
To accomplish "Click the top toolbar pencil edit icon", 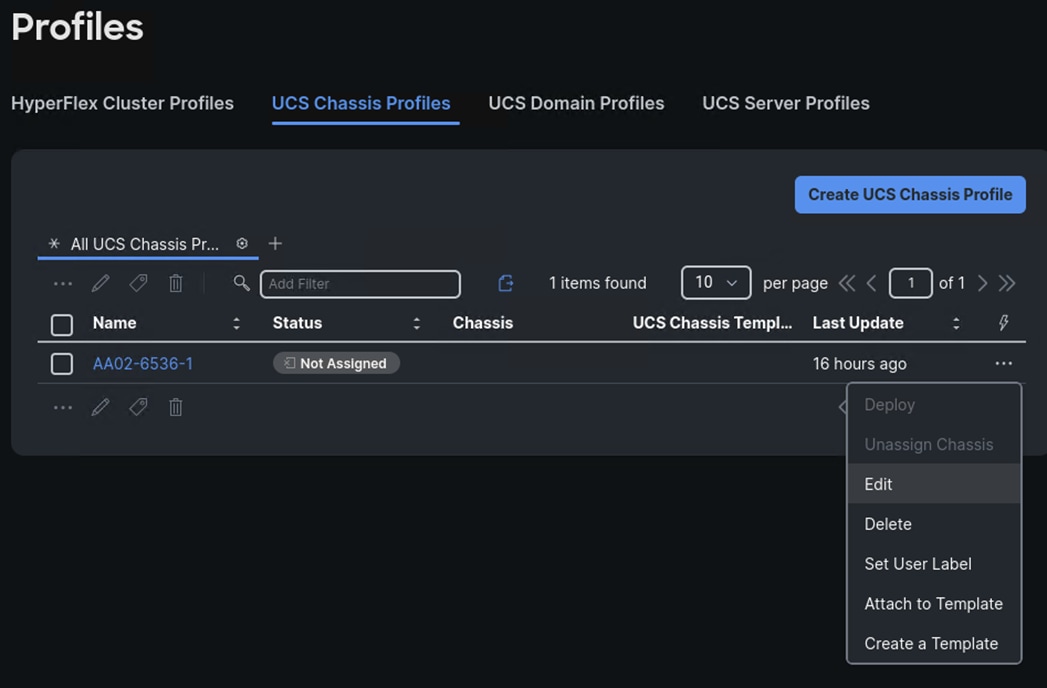I will [101, 283].
